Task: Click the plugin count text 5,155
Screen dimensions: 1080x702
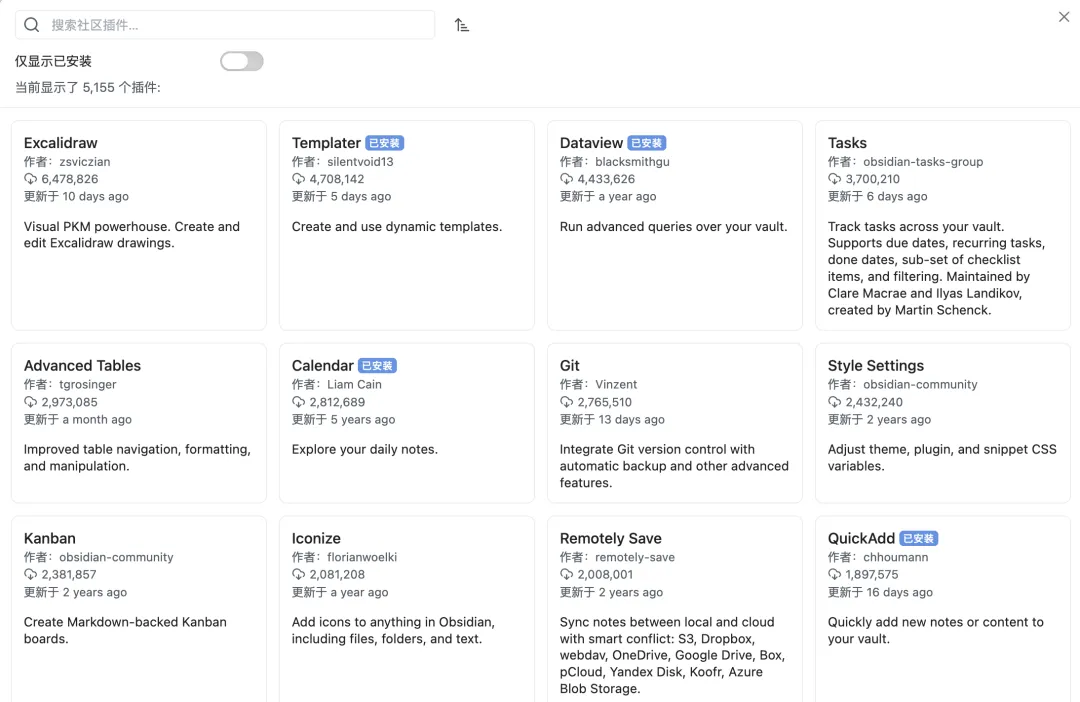Action: 98,87
